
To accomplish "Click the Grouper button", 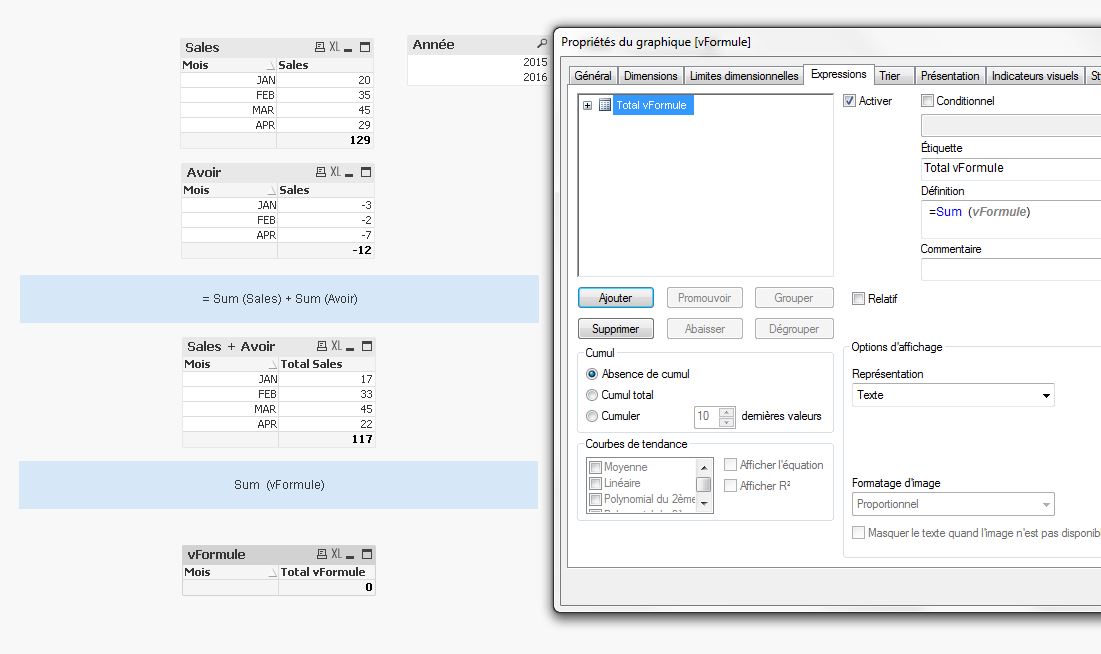I will pyautogui.click(x=793, y=298).
